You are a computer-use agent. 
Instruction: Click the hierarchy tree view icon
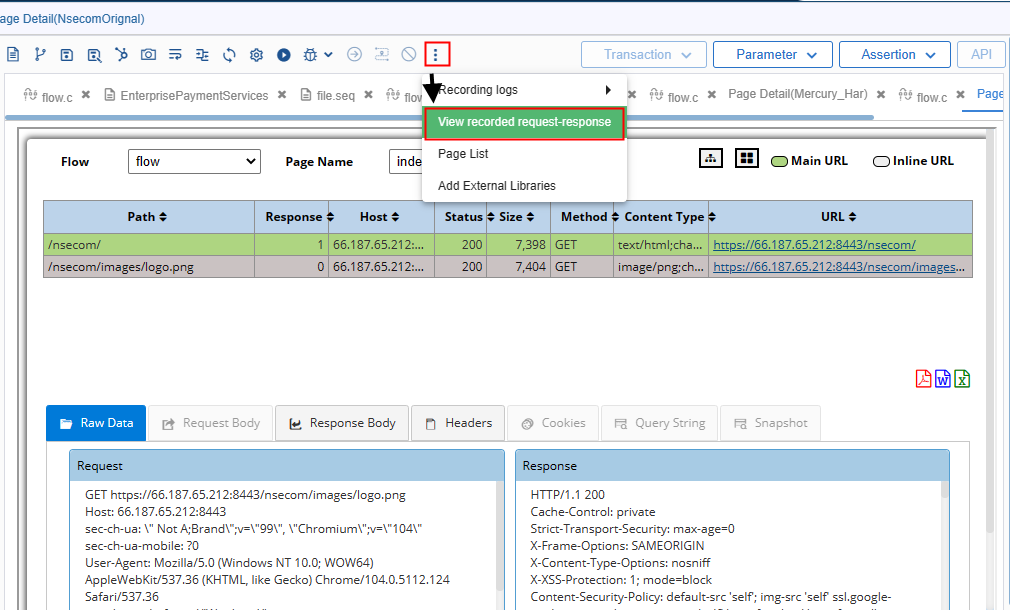(x=710, y=158)
